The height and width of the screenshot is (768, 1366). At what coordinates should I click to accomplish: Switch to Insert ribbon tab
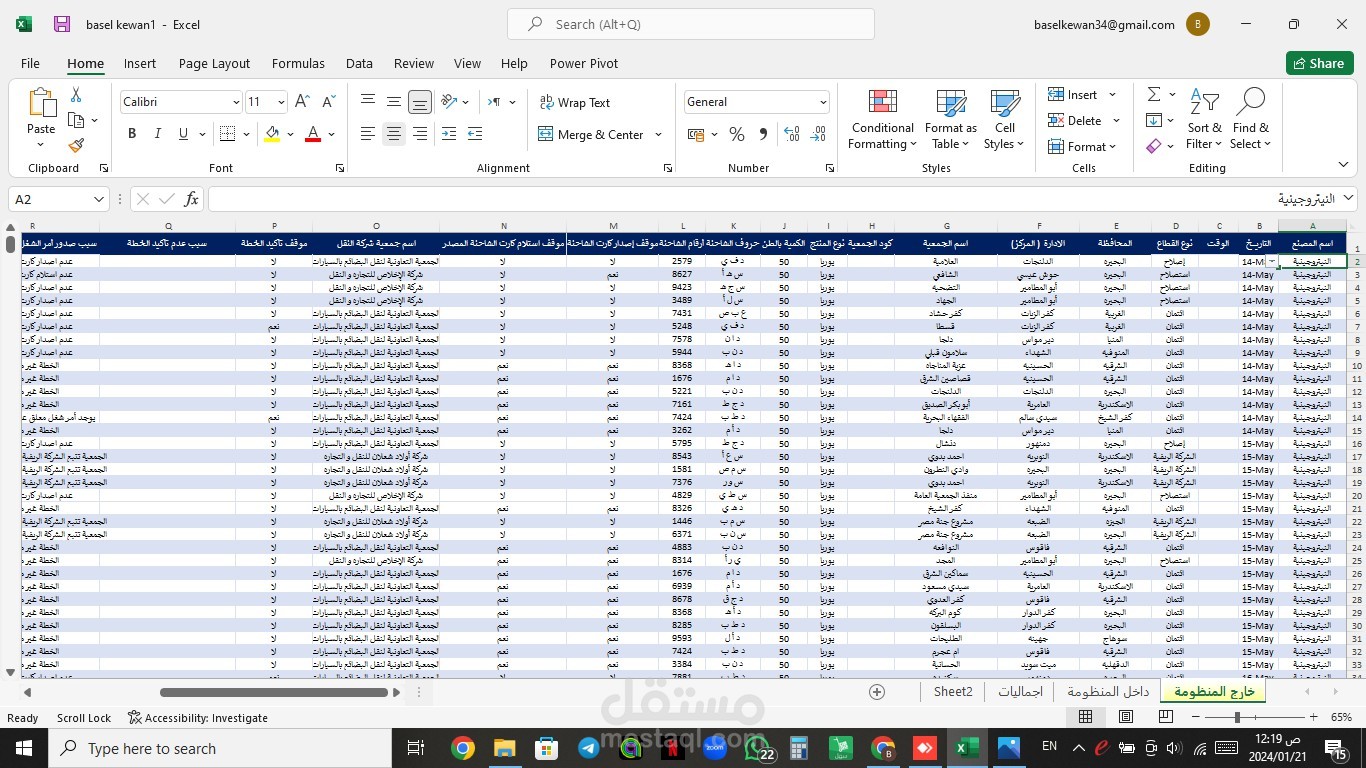(x=140, y=63)
